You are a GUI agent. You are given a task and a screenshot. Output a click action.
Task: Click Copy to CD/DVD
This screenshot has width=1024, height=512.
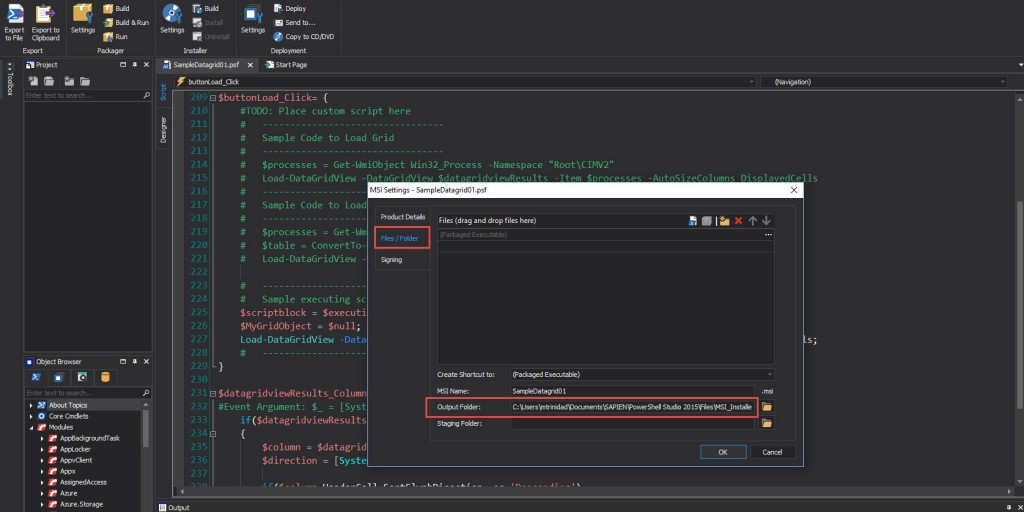304,37
